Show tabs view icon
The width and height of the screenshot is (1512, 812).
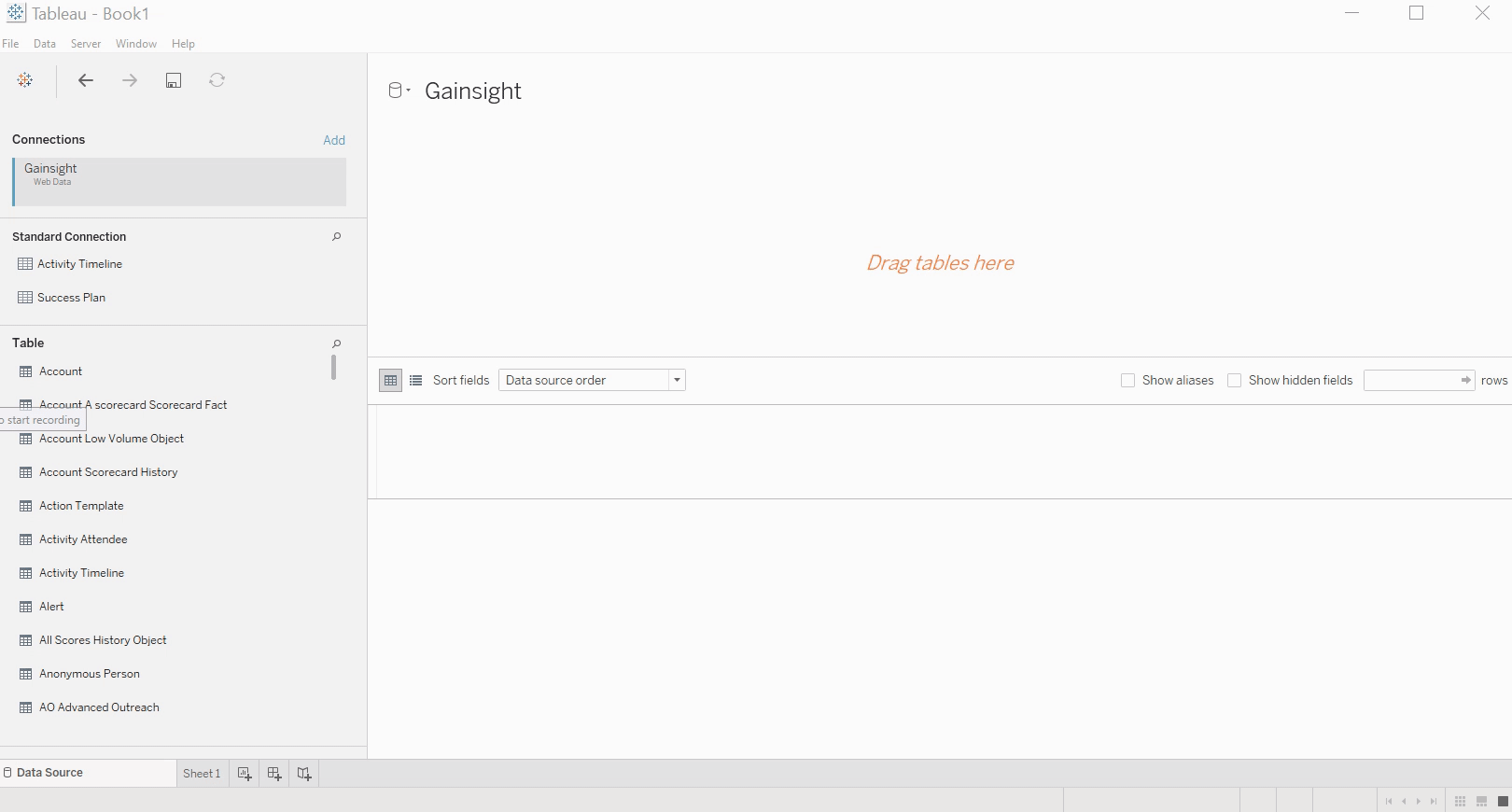coord(1503,801)
